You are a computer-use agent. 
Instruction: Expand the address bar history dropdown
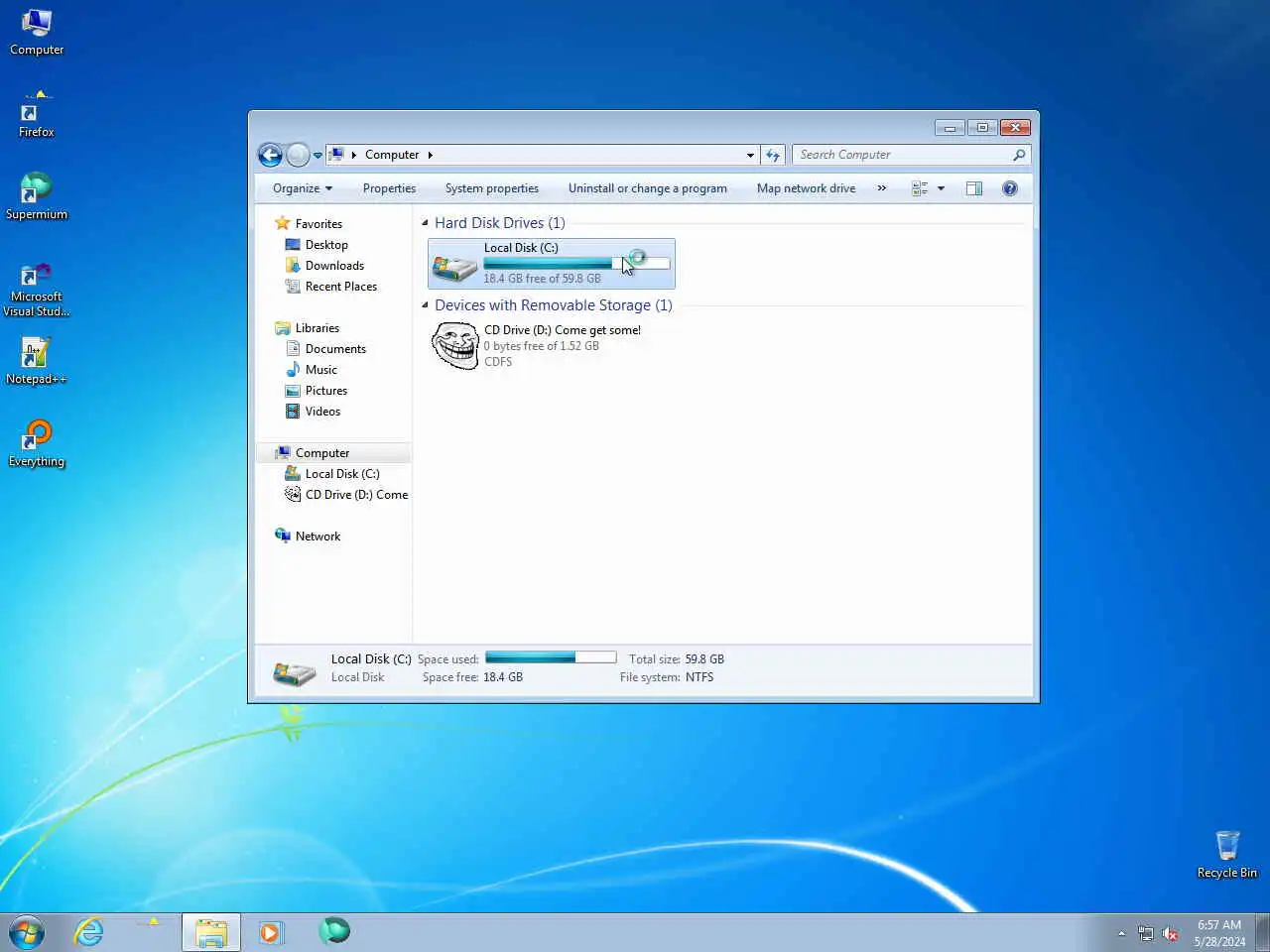[x=750, y=155]
